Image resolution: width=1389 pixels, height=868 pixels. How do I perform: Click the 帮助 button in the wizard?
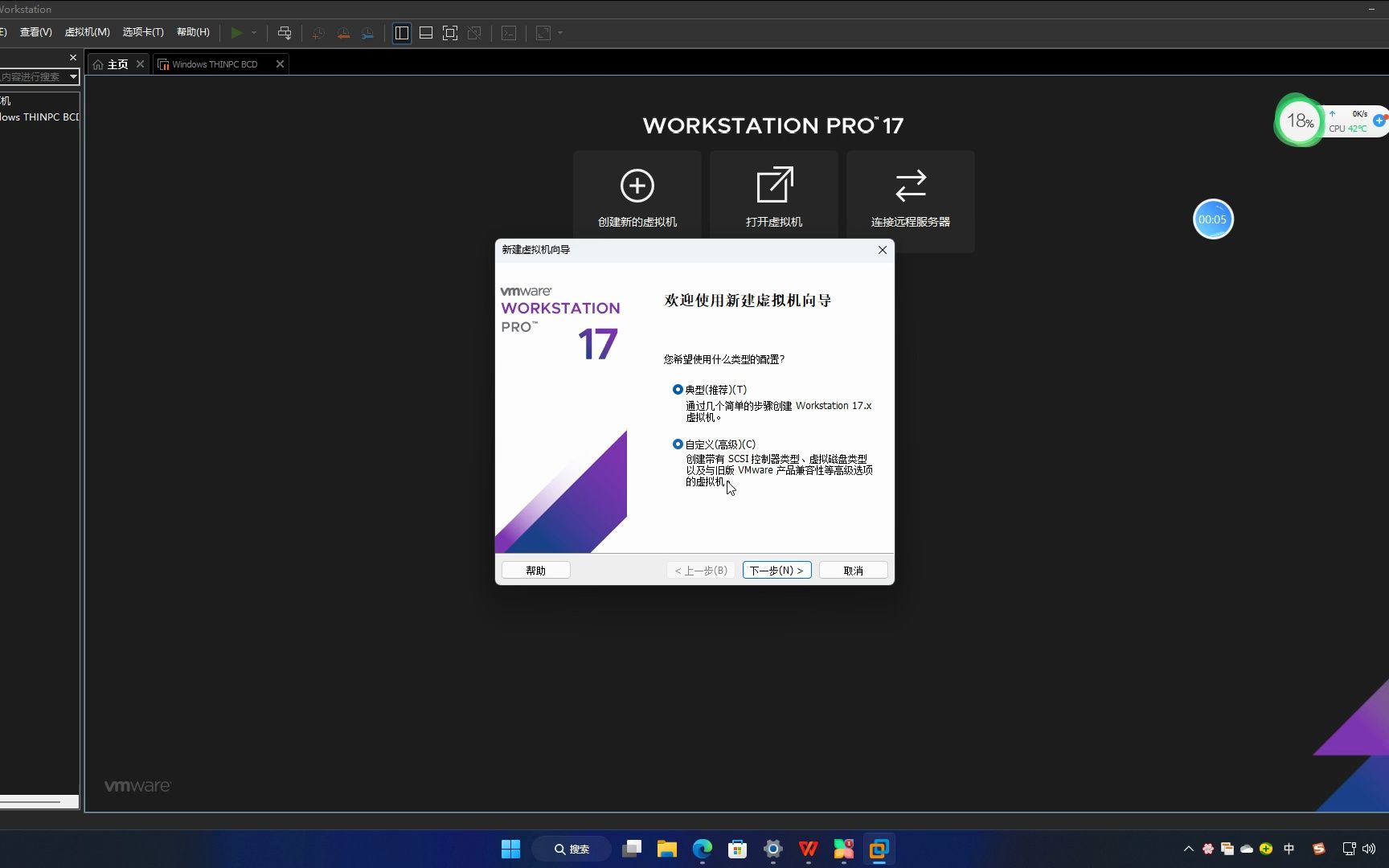pyautogui.click(x=536, y=571)
